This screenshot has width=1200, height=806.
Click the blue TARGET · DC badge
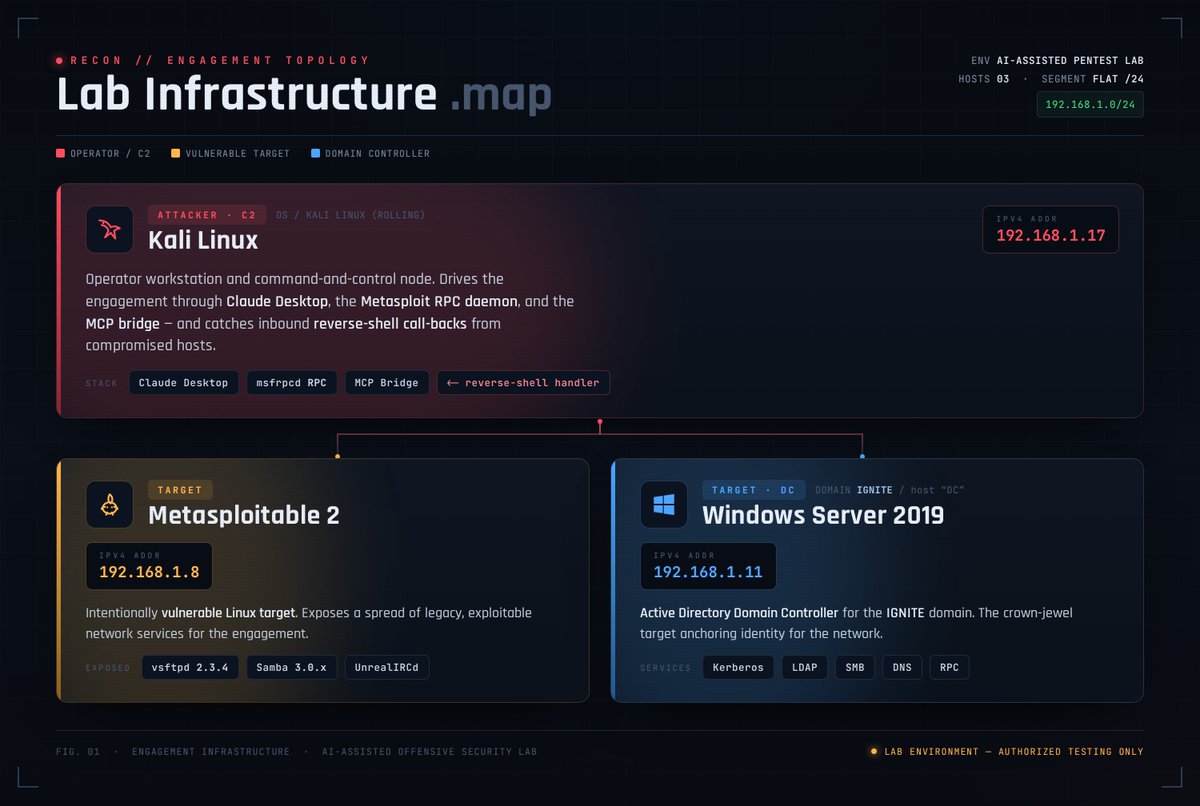pos(753,490)
